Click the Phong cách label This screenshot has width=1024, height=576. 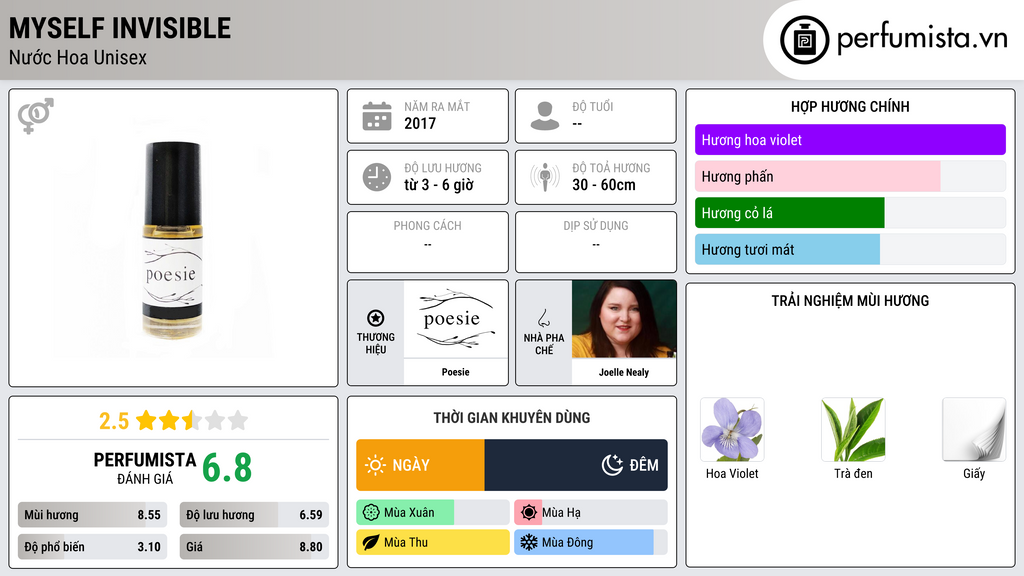(427, 225)
